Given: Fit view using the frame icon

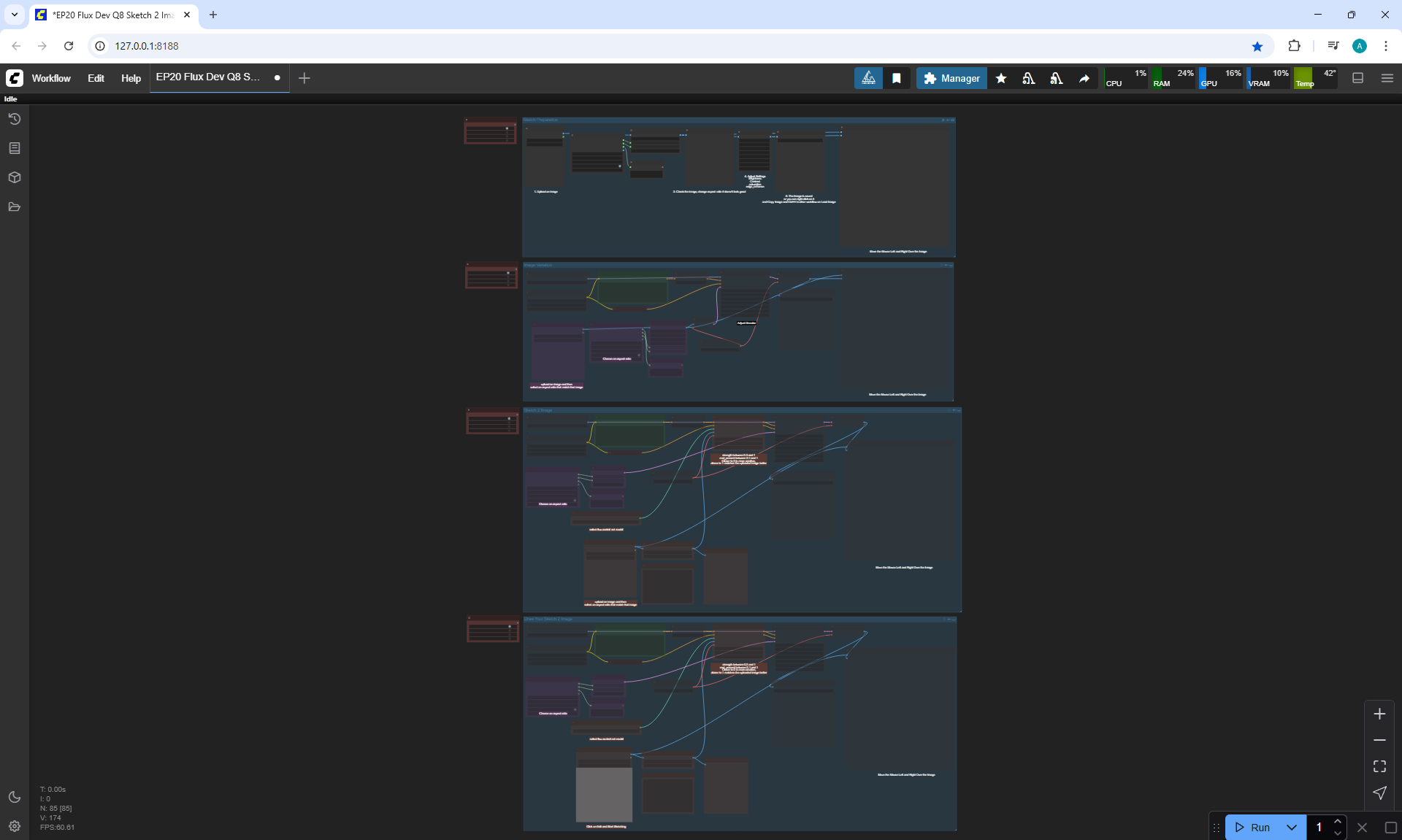Looking at the screenshot, I should coord(1379,766).
